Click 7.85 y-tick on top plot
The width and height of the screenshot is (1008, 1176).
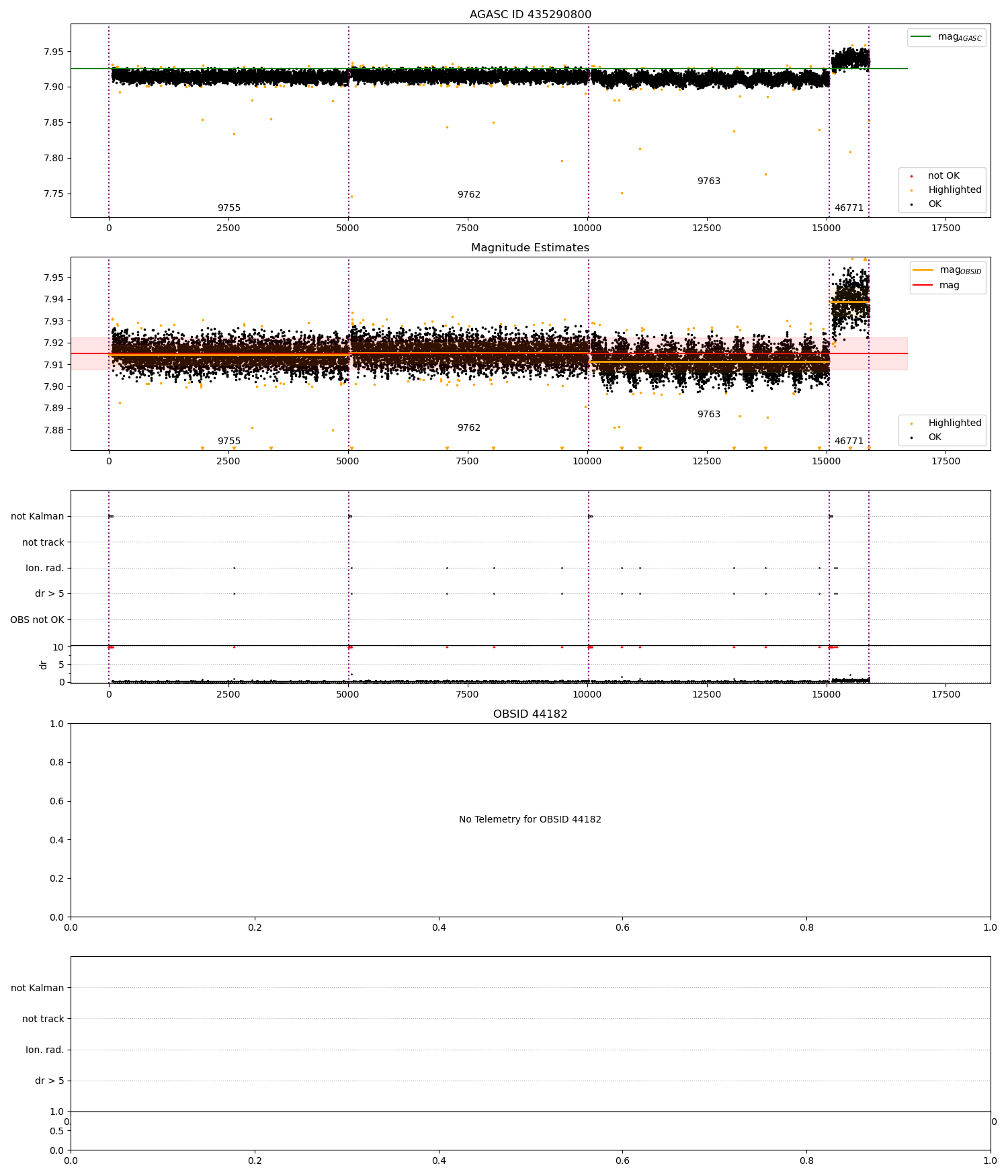(54, 123)
